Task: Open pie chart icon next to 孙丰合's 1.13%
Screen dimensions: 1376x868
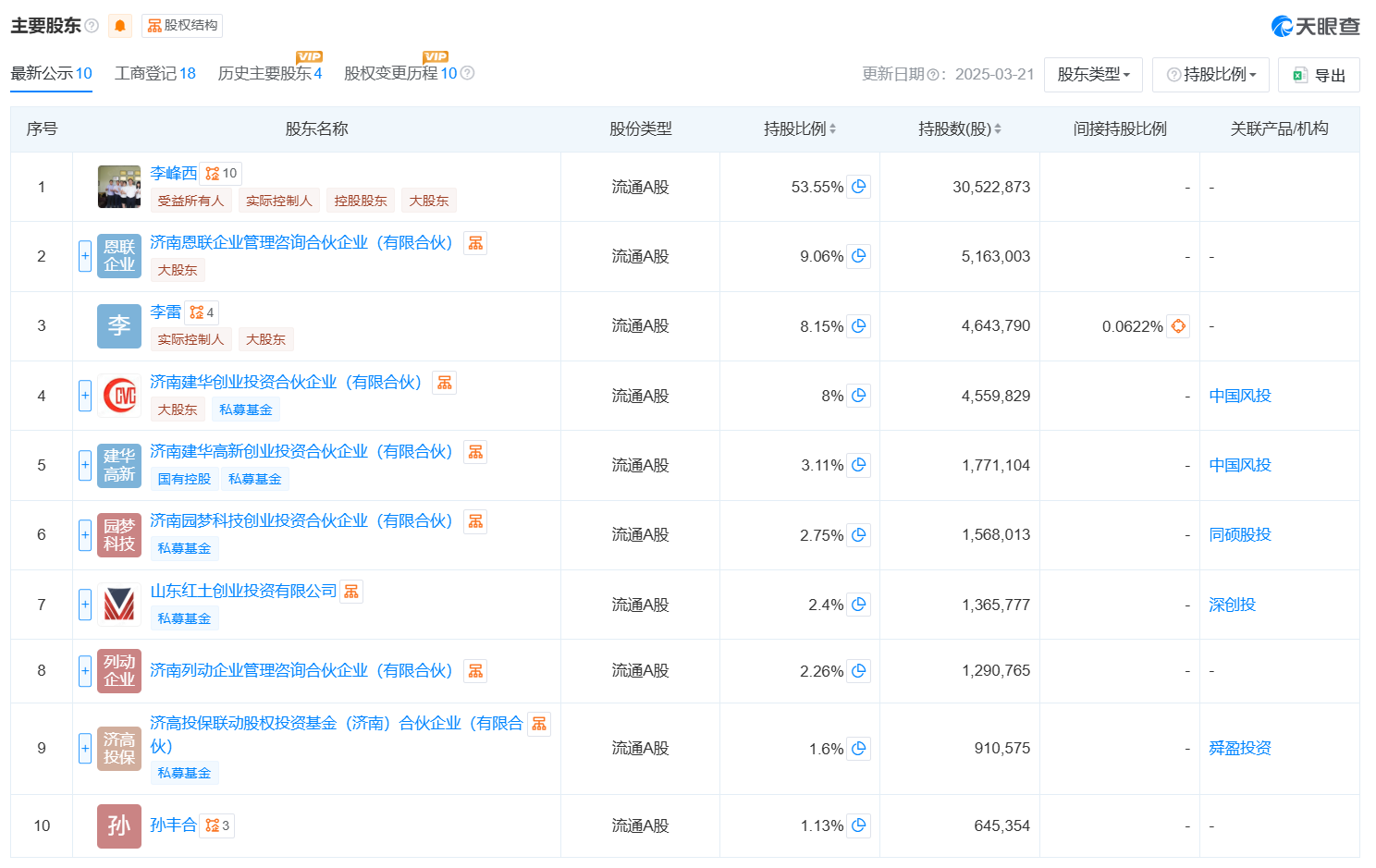Action: point(858,825)
